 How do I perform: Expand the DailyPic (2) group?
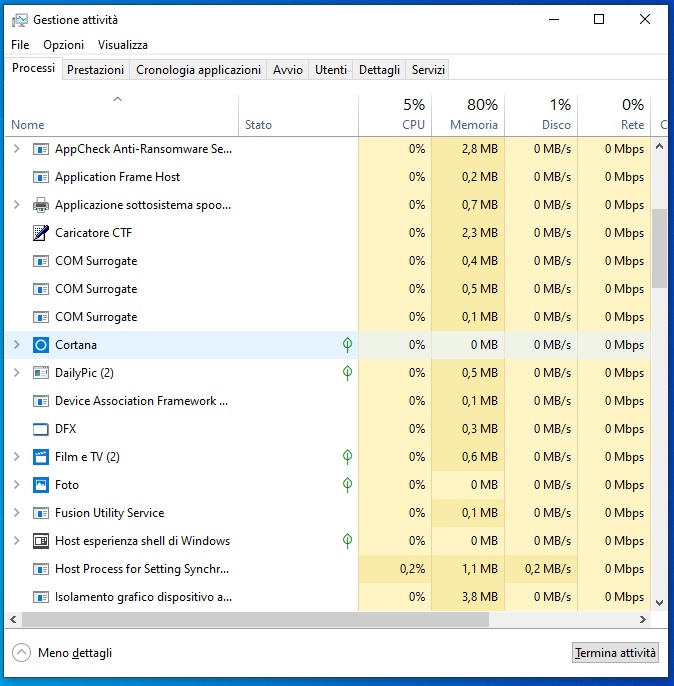pyautogui.click(x=17, y=373)
